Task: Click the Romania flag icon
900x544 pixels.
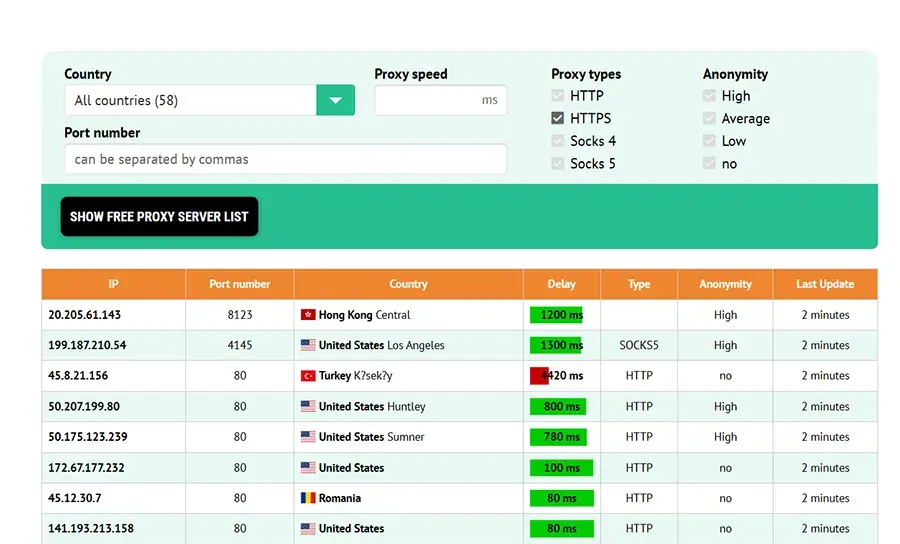Action: pyautogui.click(x=308, y=498)
